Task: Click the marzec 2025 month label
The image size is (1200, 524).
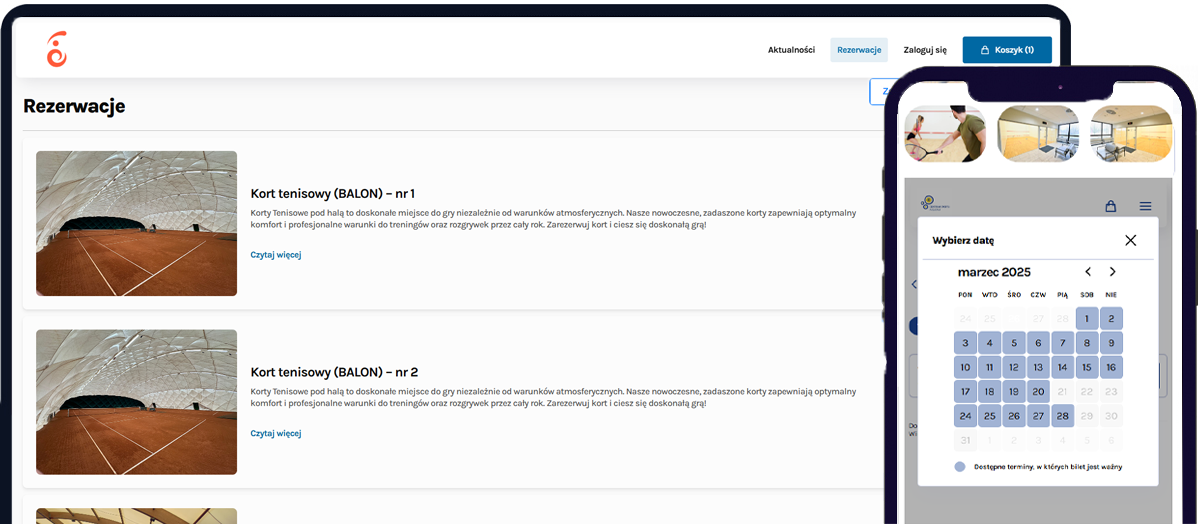Action: point(994,272)
